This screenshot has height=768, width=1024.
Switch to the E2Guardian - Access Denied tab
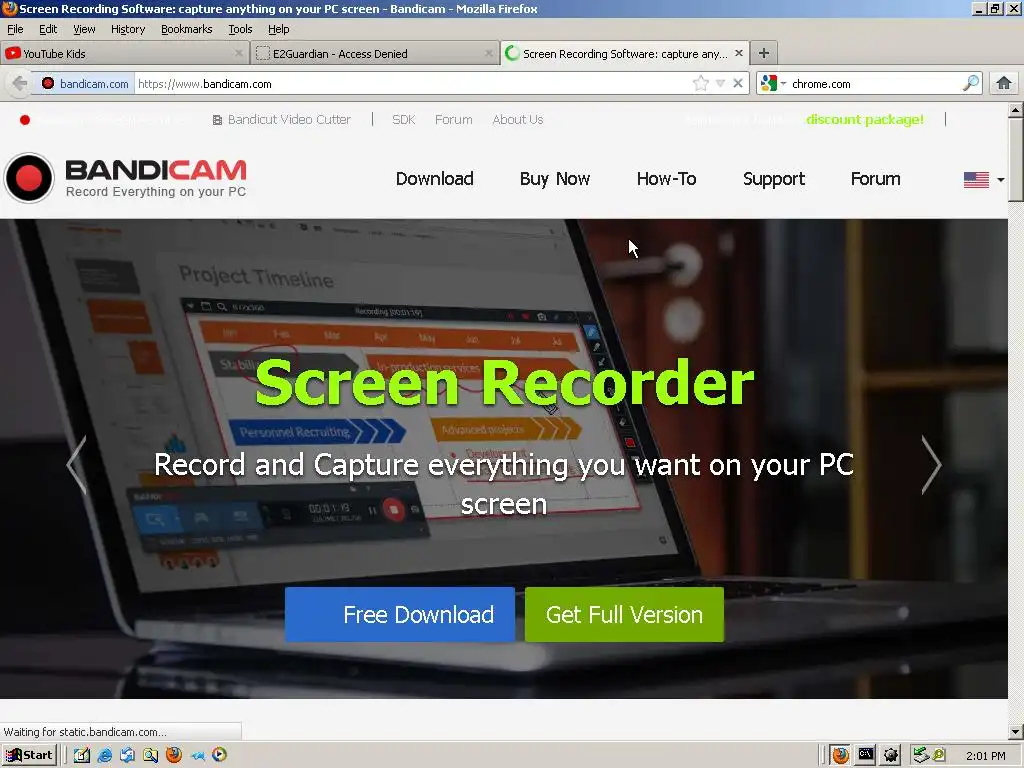[374, 54]
